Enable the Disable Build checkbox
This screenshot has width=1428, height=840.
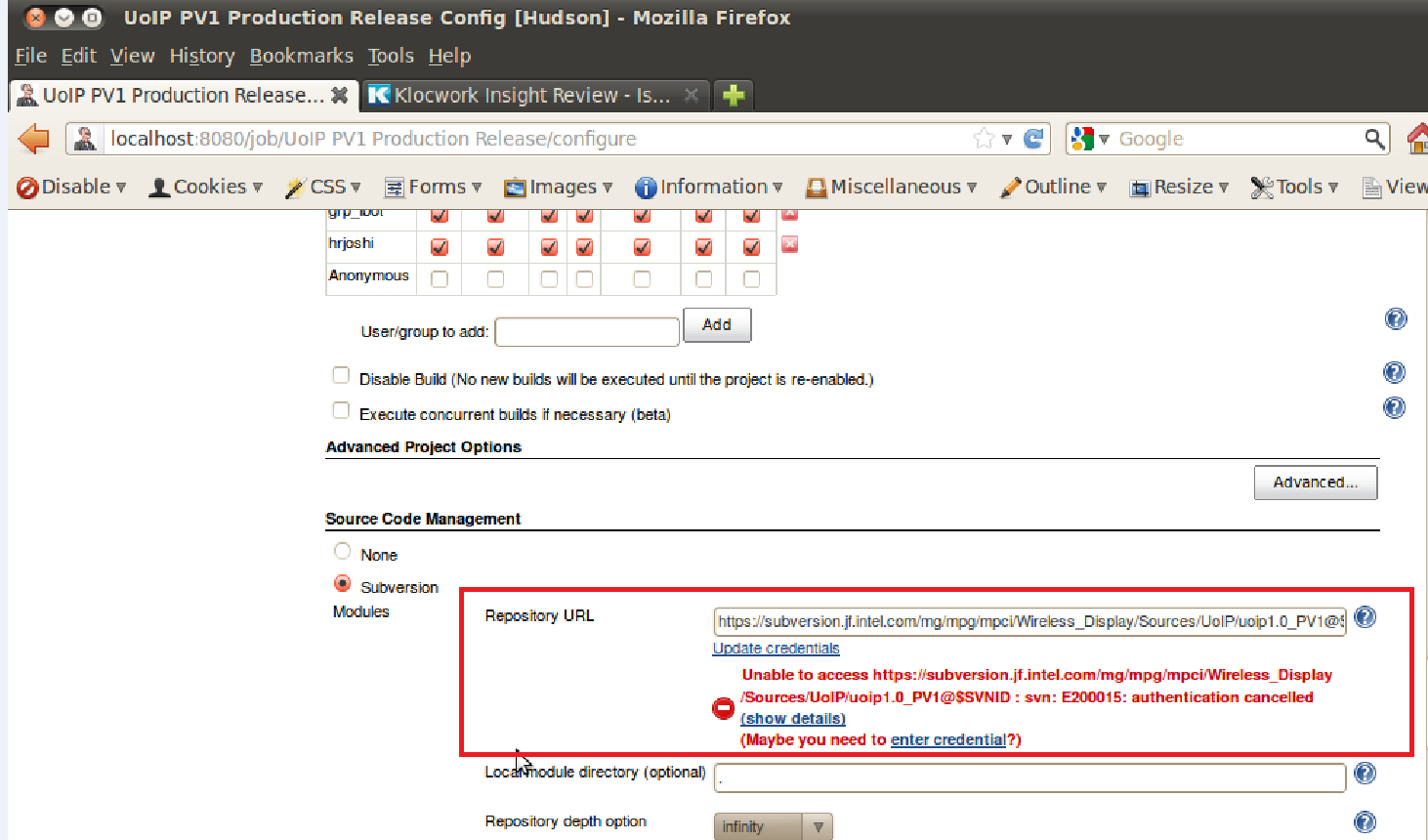[341, 375]
